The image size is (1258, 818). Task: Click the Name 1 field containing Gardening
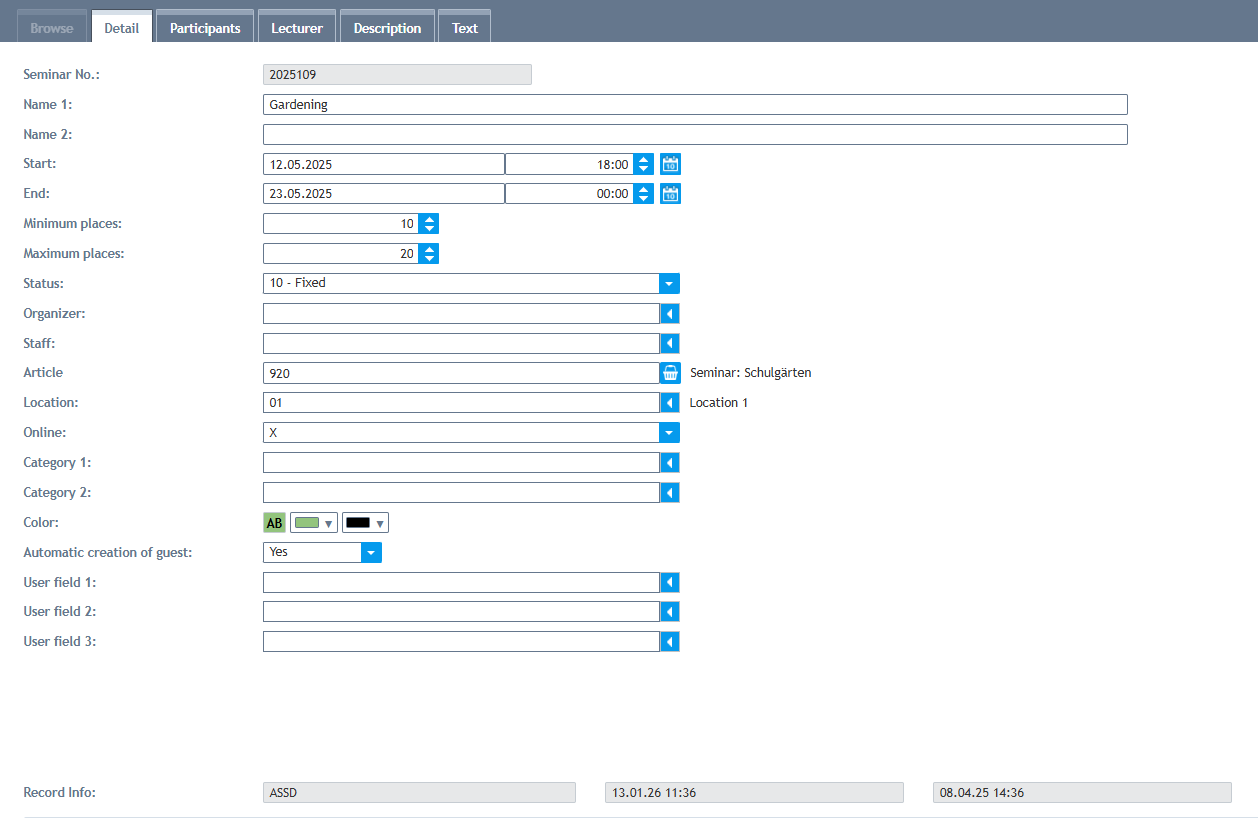click(695, 105)
